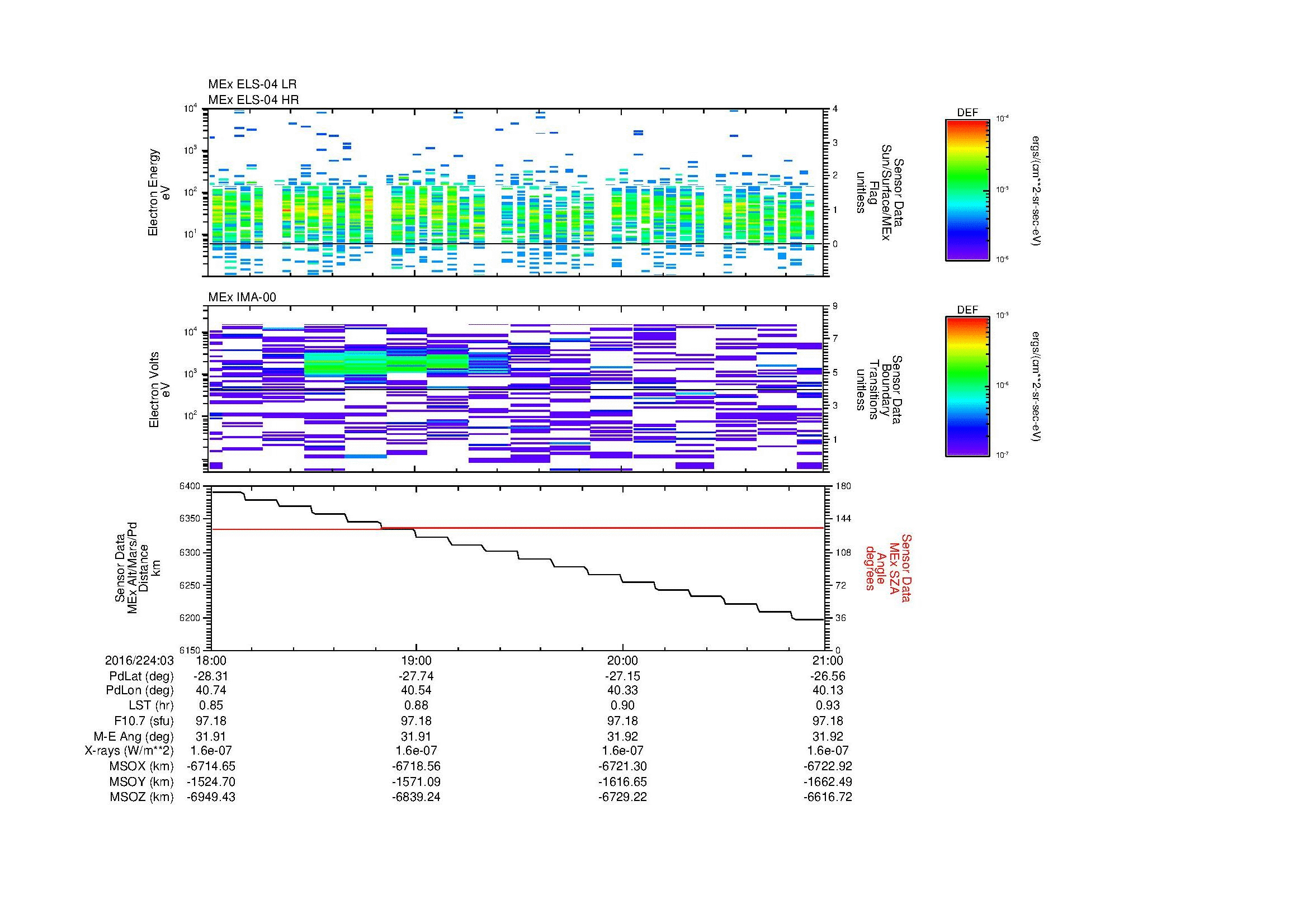The image size is (1308, 924).
Task: Click the 21:00 time tick label
Action: [828, 661]
